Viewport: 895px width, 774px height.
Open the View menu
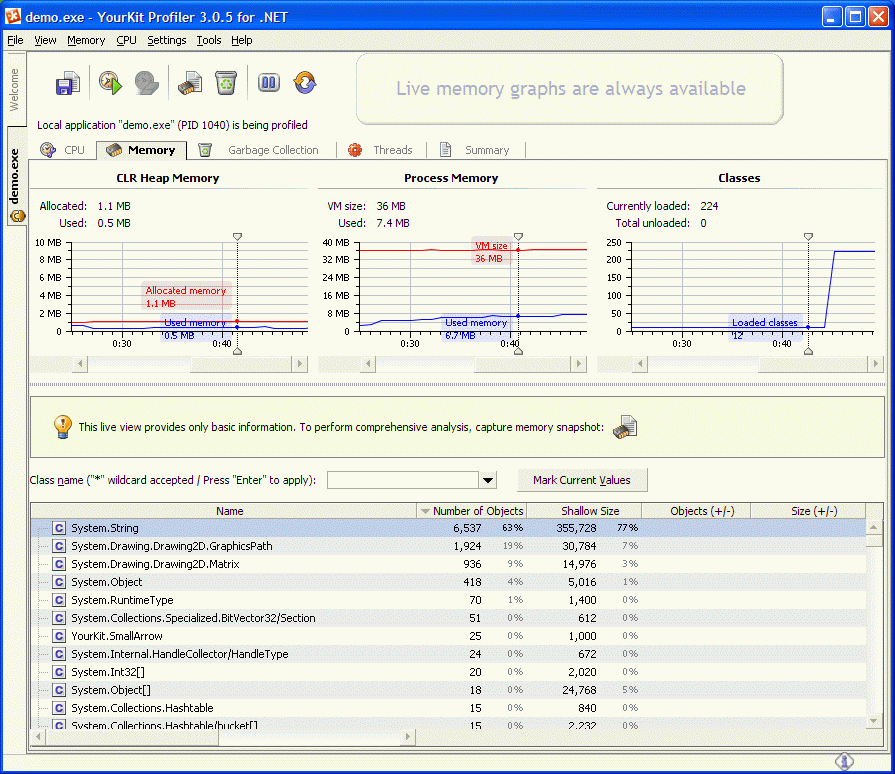(45, 40)
